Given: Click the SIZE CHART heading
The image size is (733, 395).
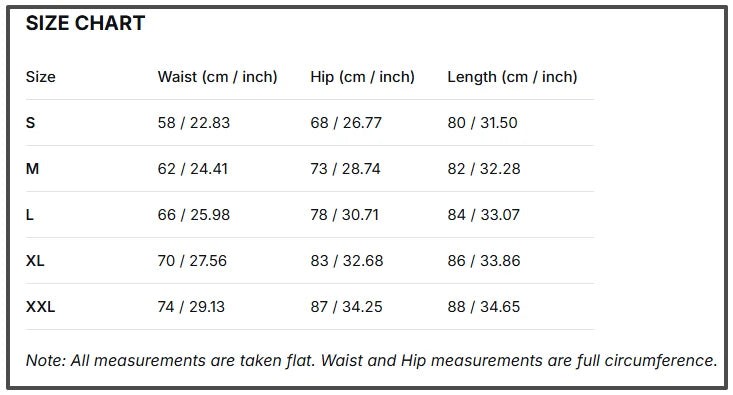Looking at the screenshot, I should click(85, 23).
